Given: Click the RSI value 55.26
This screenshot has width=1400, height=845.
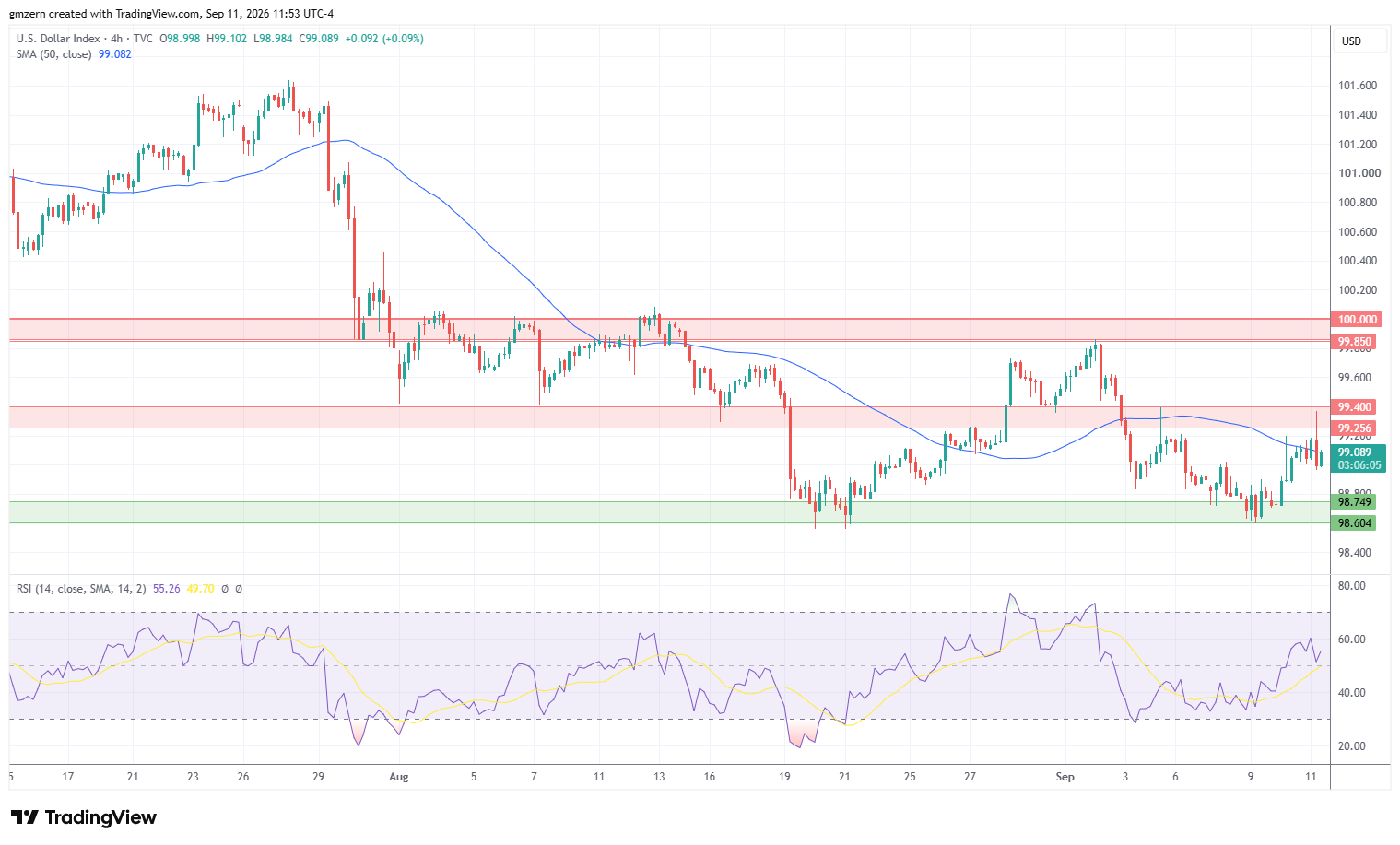Looking at the screenshot, I should [166, 588].
